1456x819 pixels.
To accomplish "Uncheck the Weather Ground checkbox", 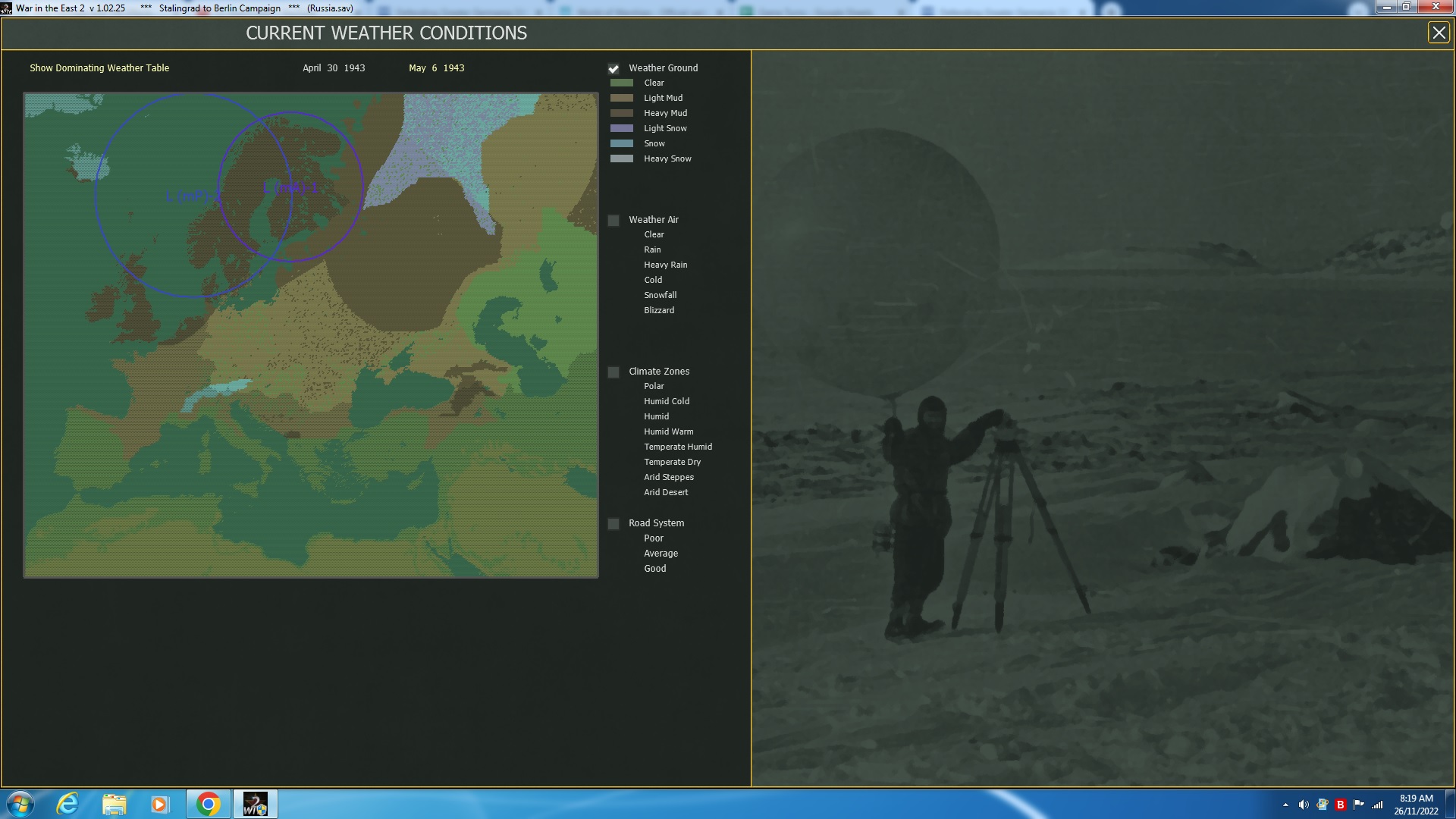I will point(613,69).
